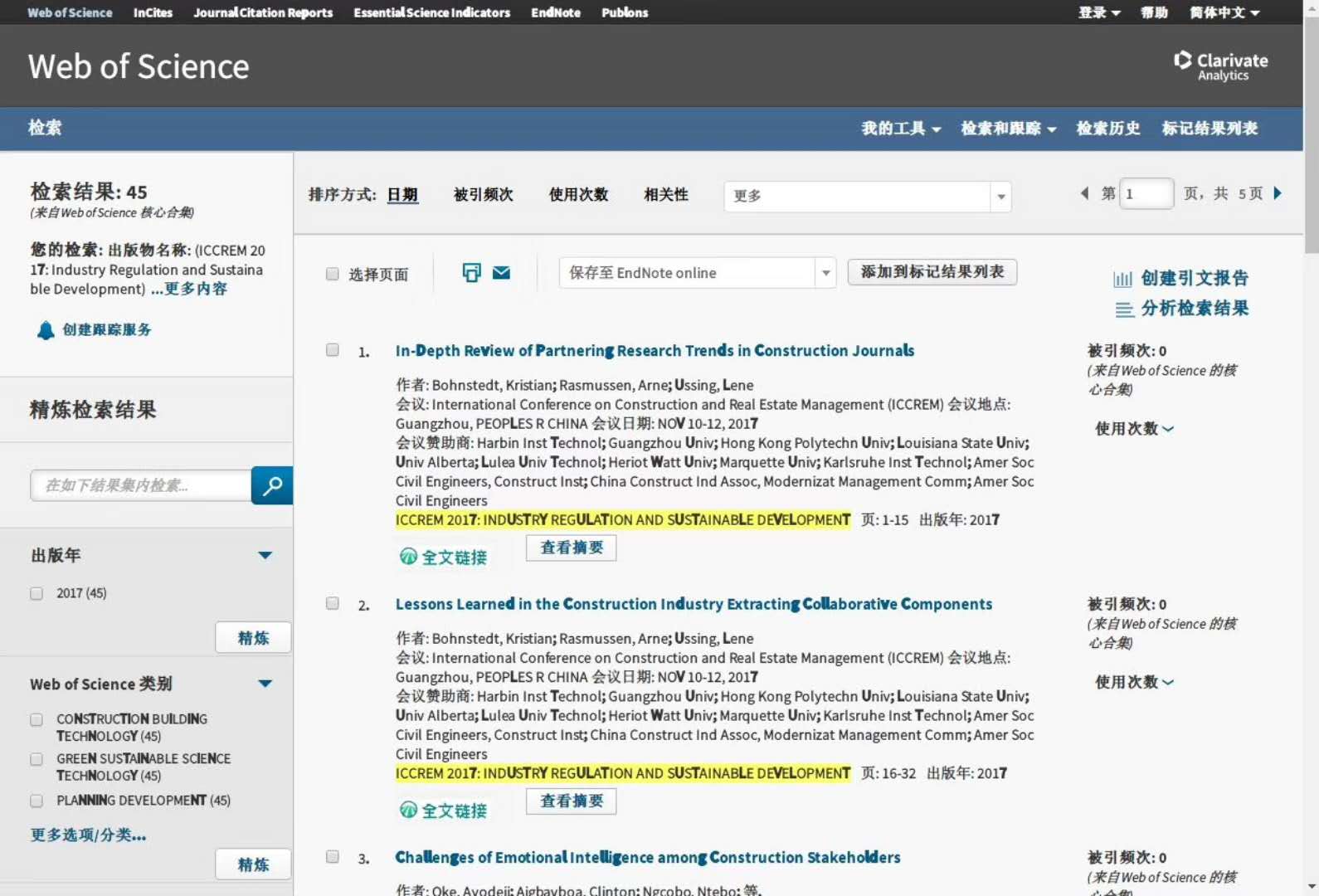Tick Construction Building Technology category
This screenshot has height=896, width=1319.
[37, 719]
